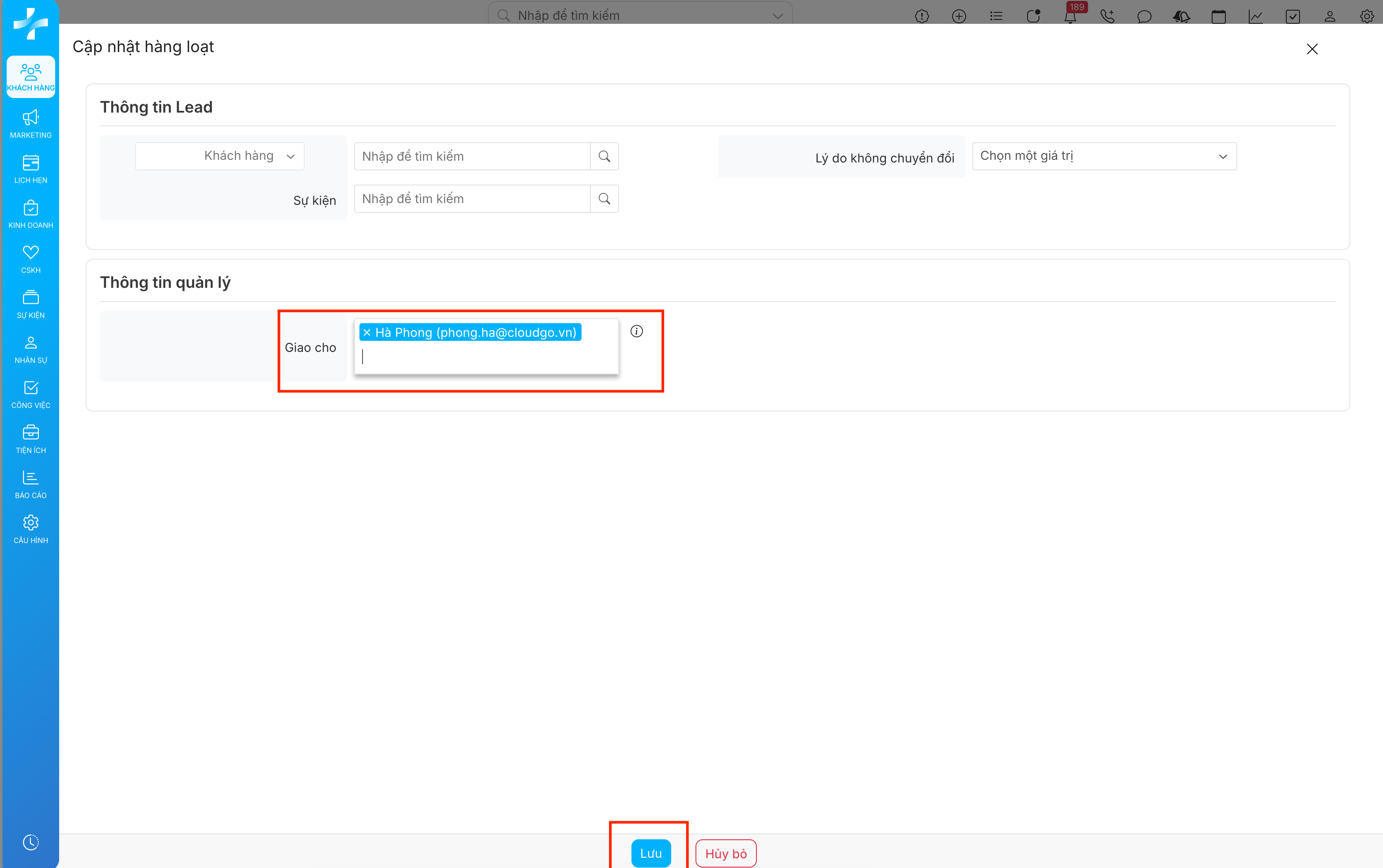Expand the global search box chevron
Screen dimensions: 1383x868
click(x=777, y=15)
